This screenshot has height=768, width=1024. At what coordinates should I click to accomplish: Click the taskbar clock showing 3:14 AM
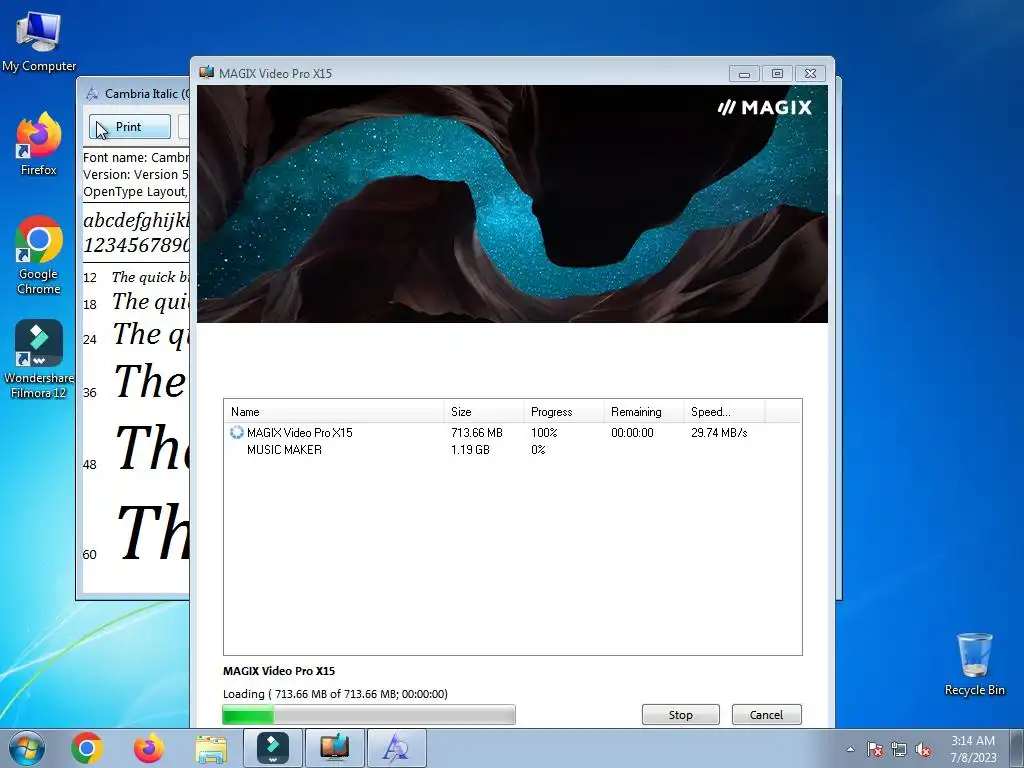973,748
